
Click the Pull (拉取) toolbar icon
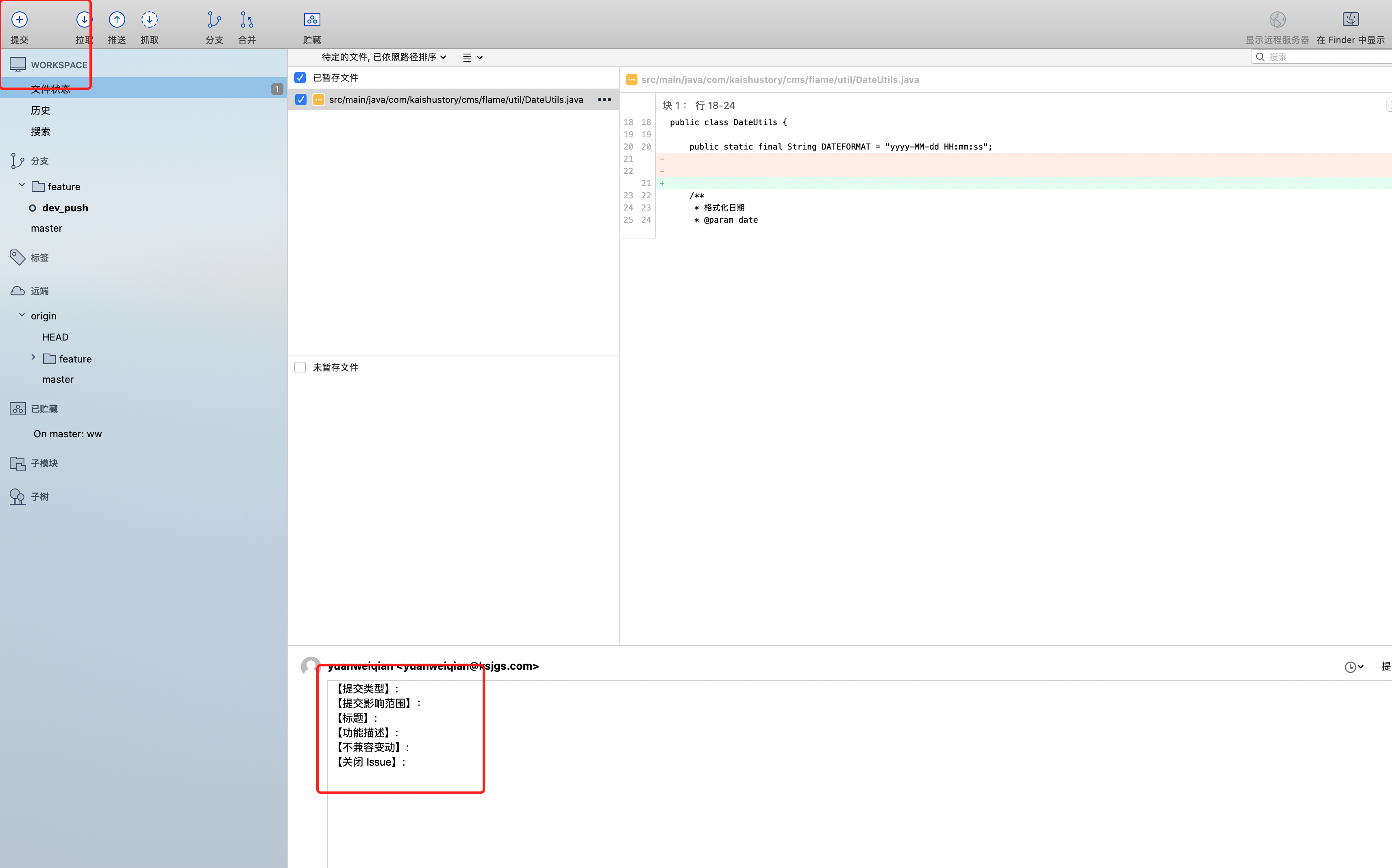point(84,20)
